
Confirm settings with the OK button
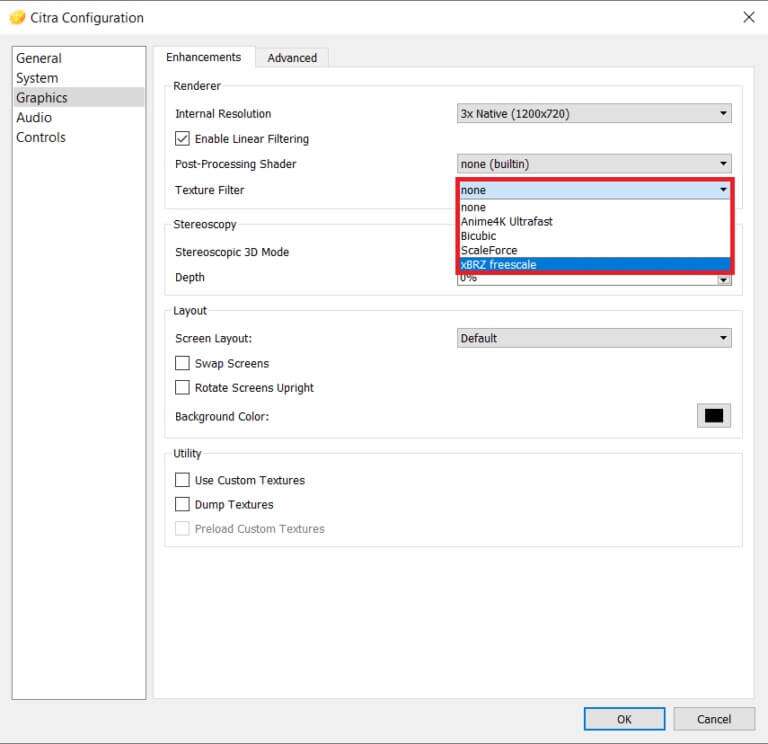click(x=624, y=719)
